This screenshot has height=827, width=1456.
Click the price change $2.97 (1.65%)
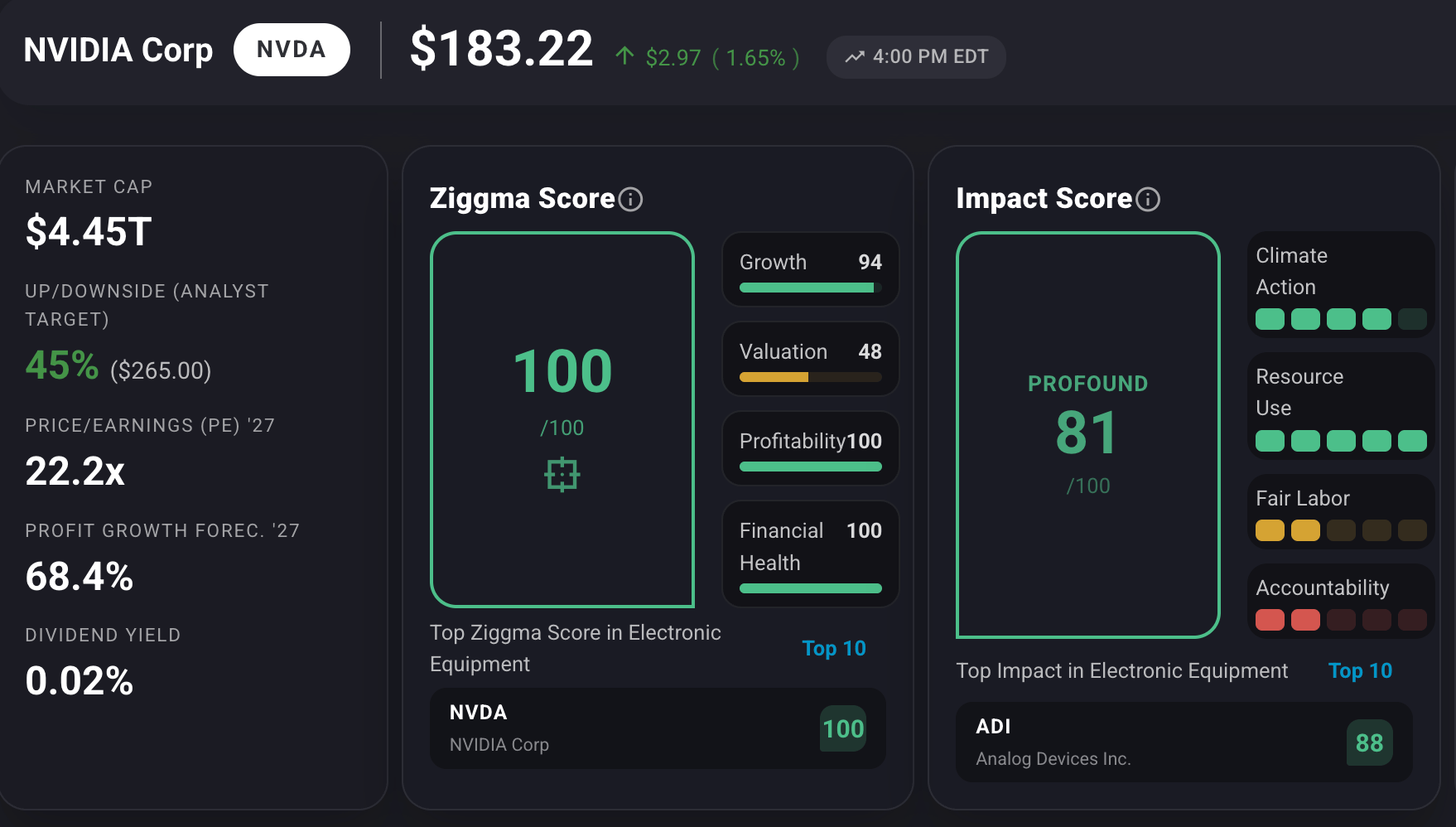coord(723,57)
